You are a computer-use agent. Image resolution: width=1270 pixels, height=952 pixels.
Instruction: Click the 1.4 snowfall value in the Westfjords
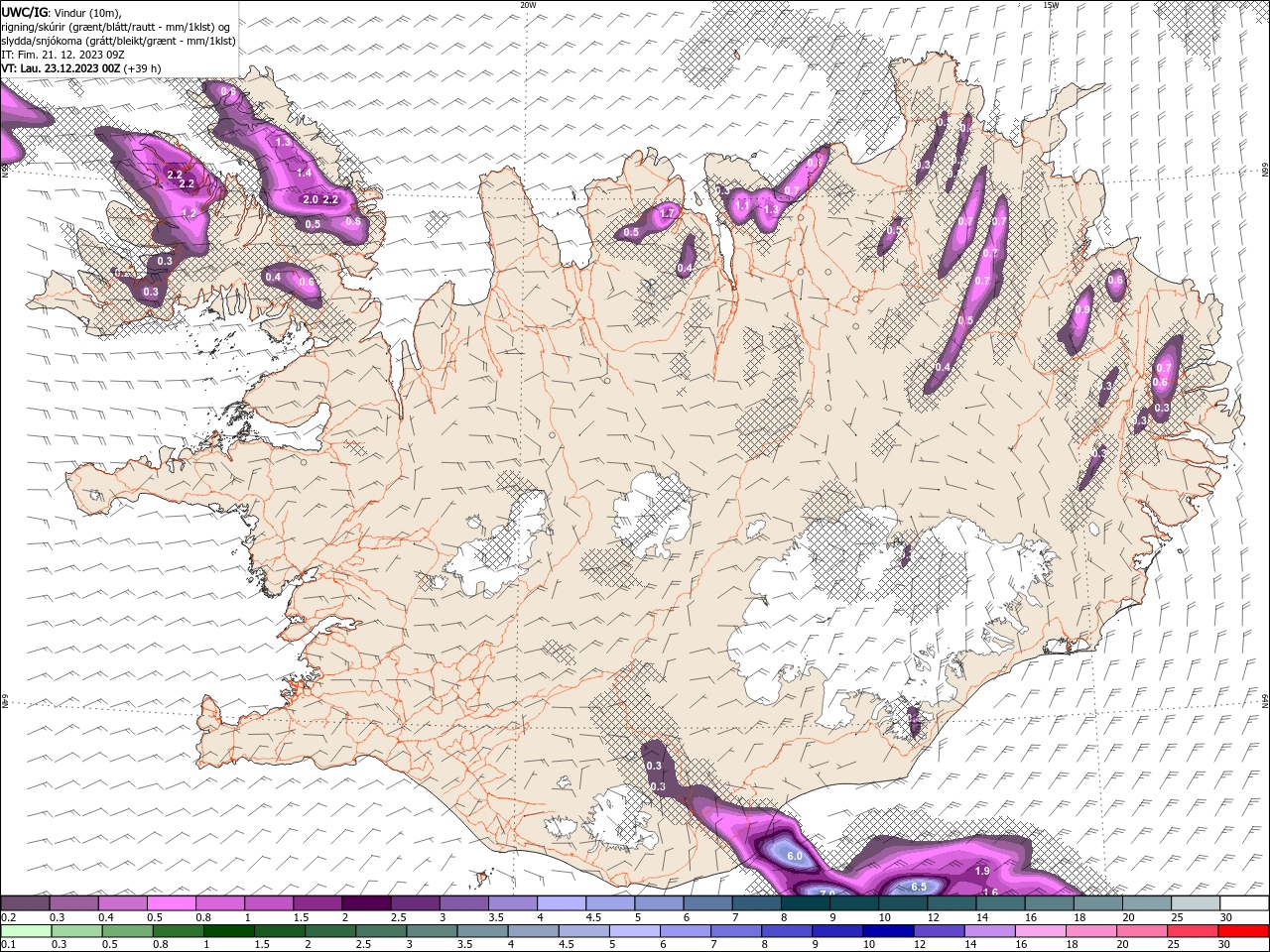[304, 173]
